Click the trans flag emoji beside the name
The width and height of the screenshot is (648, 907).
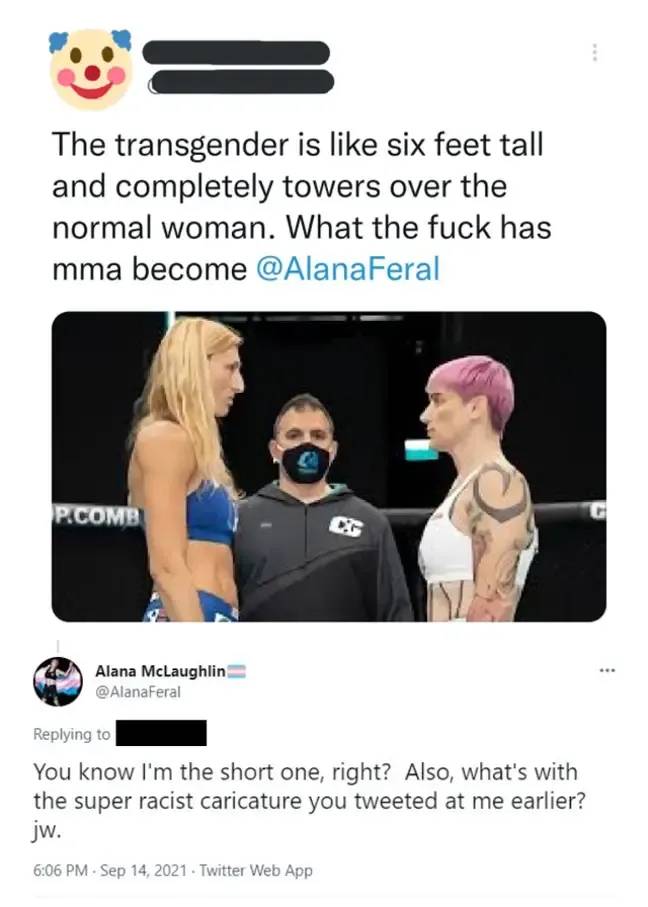[237, 671]
